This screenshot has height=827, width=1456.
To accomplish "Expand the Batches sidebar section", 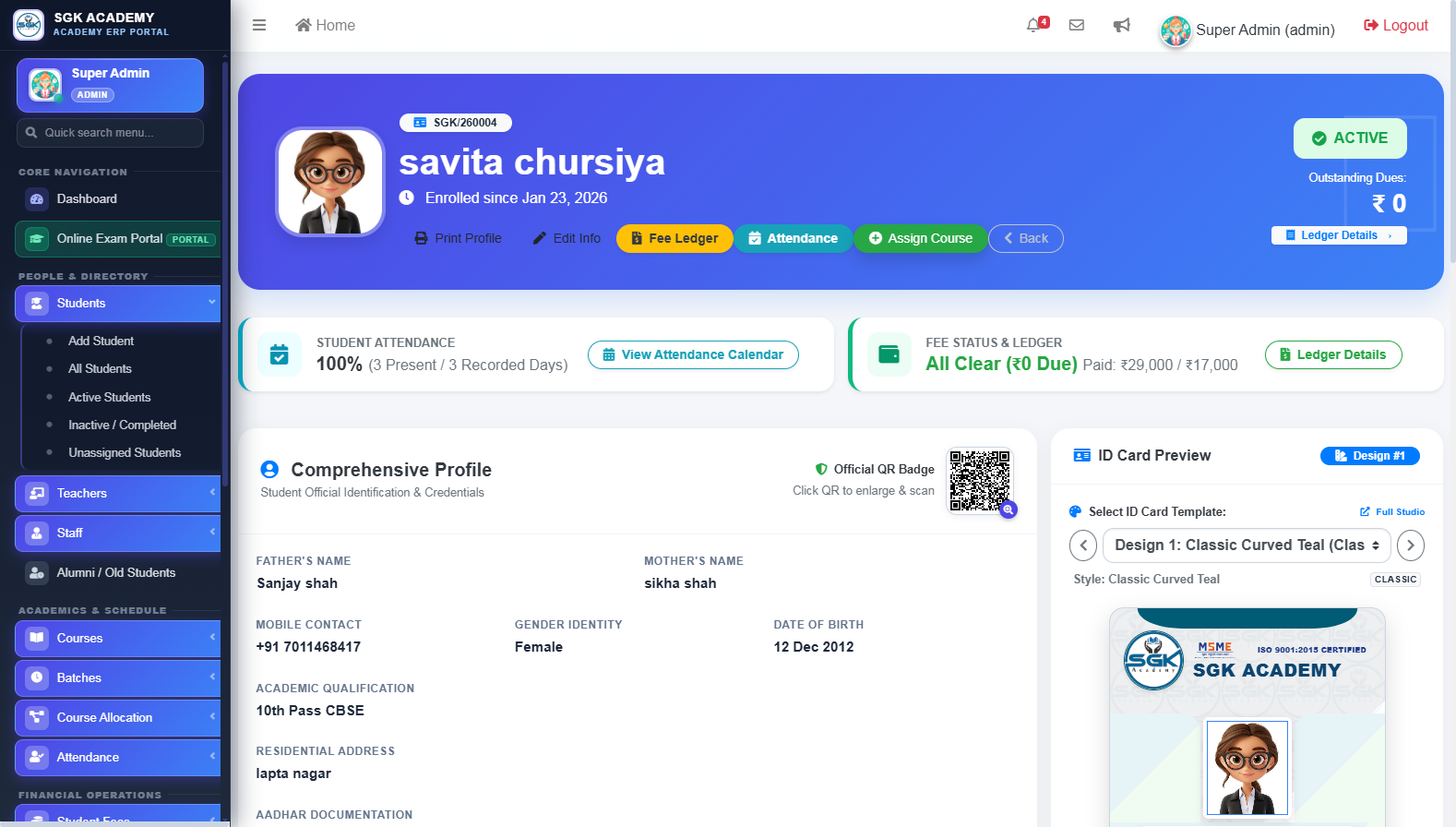I will (118, 677).
